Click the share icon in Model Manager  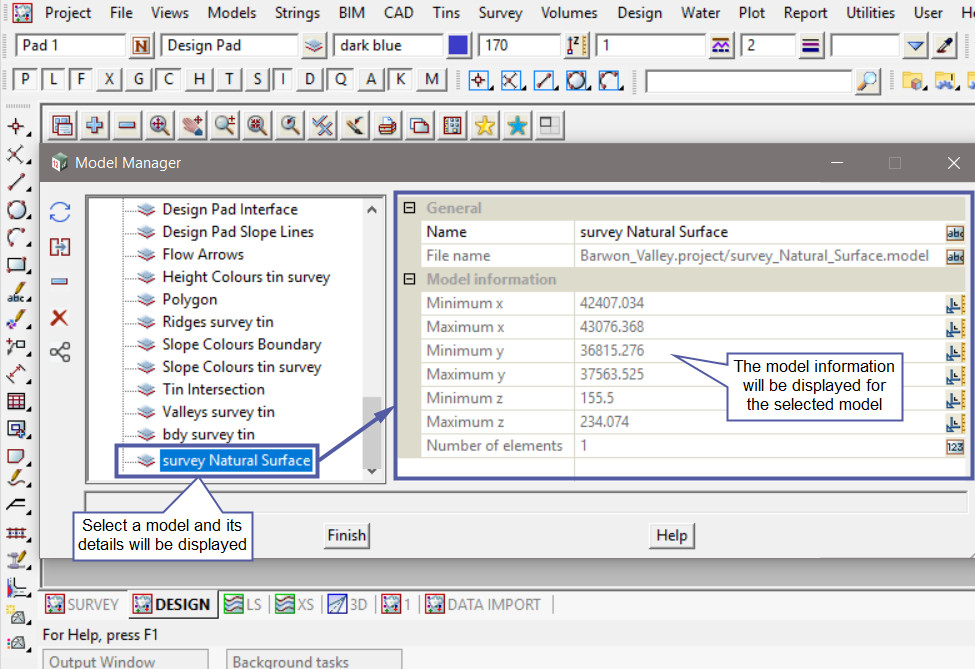tap(60, 352)
